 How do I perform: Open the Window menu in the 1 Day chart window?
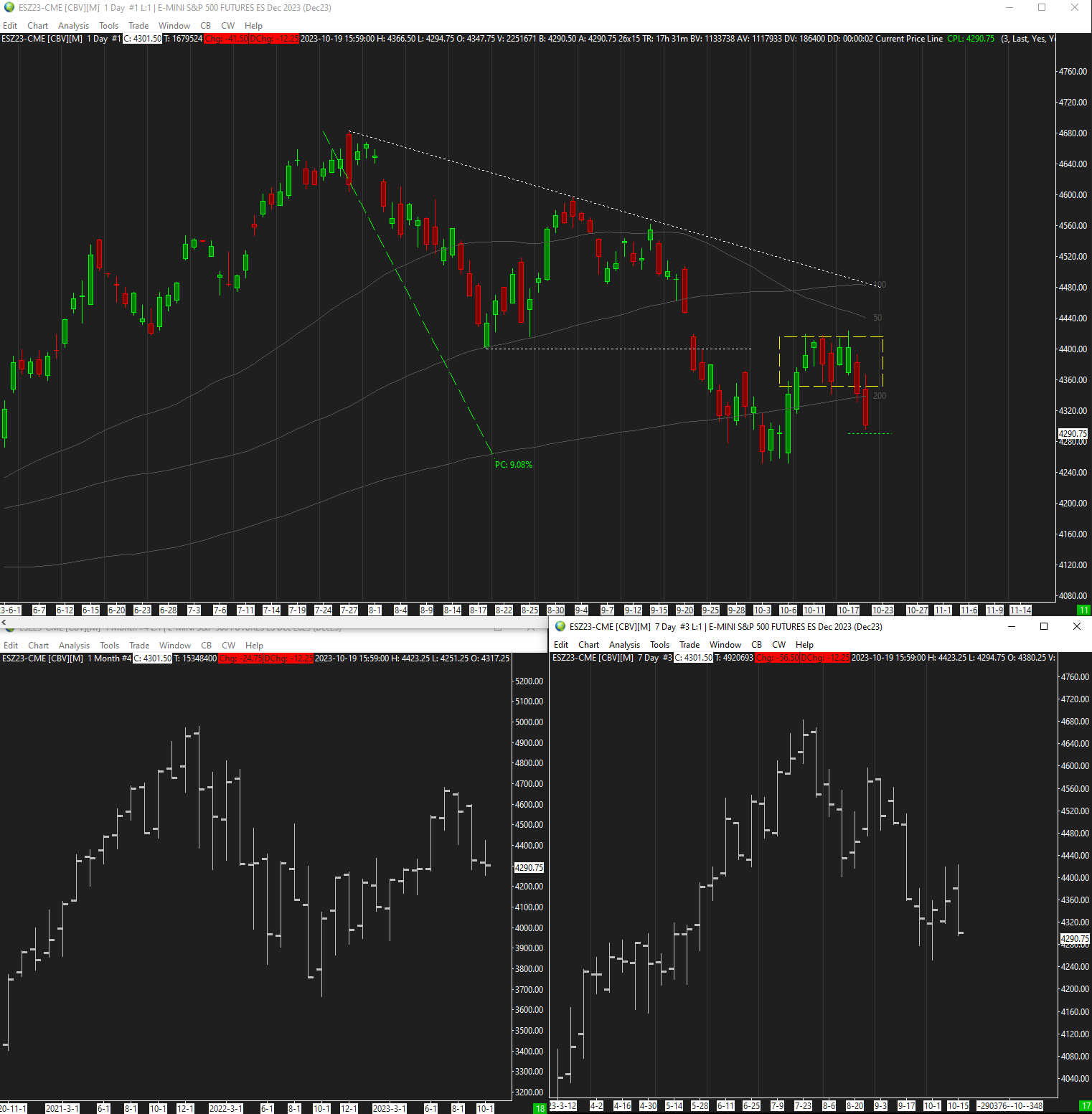174,26
